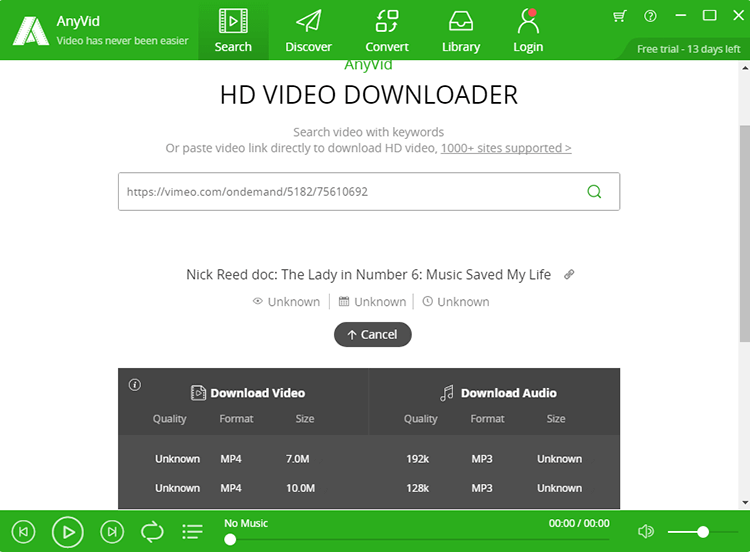
Task: Copy link icon next to video title
Action: [x=569, y=275]
